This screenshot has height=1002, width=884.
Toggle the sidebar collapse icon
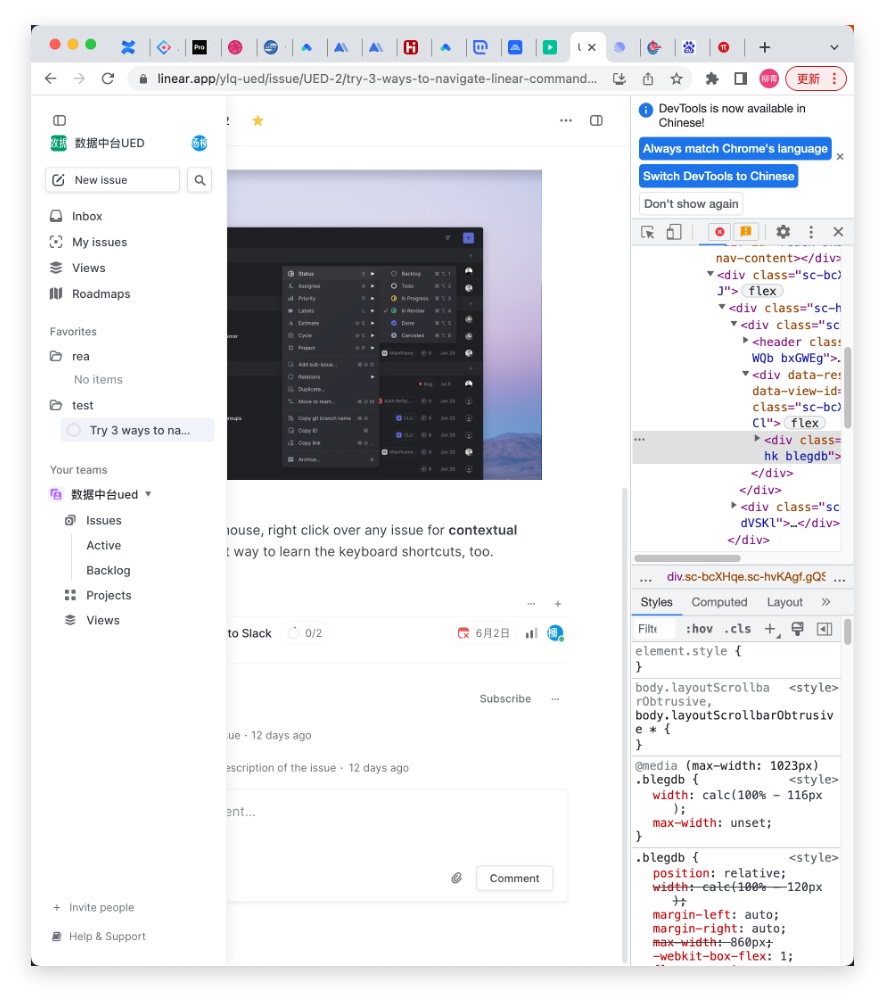59,120
